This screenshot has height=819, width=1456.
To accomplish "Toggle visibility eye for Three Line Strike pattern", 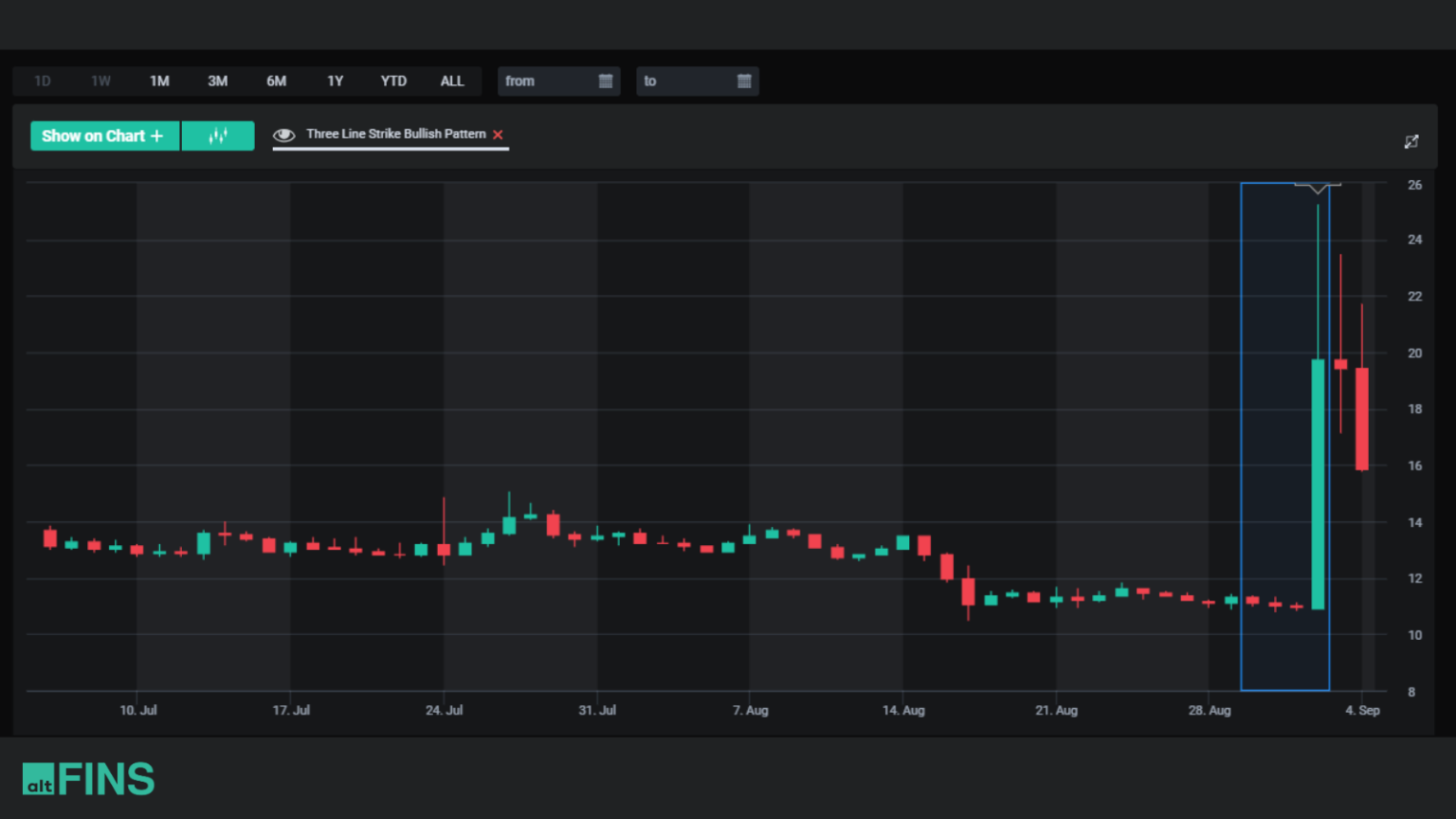I will [x=283, y=136].
